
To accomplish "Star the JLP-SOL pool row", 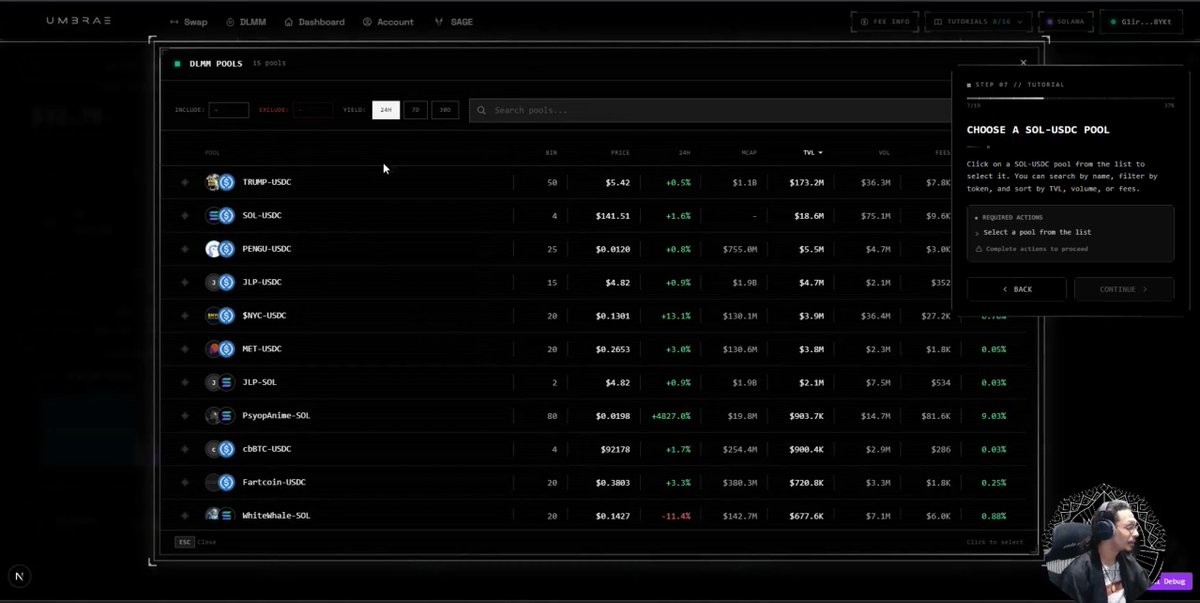I will click(185, 382).
